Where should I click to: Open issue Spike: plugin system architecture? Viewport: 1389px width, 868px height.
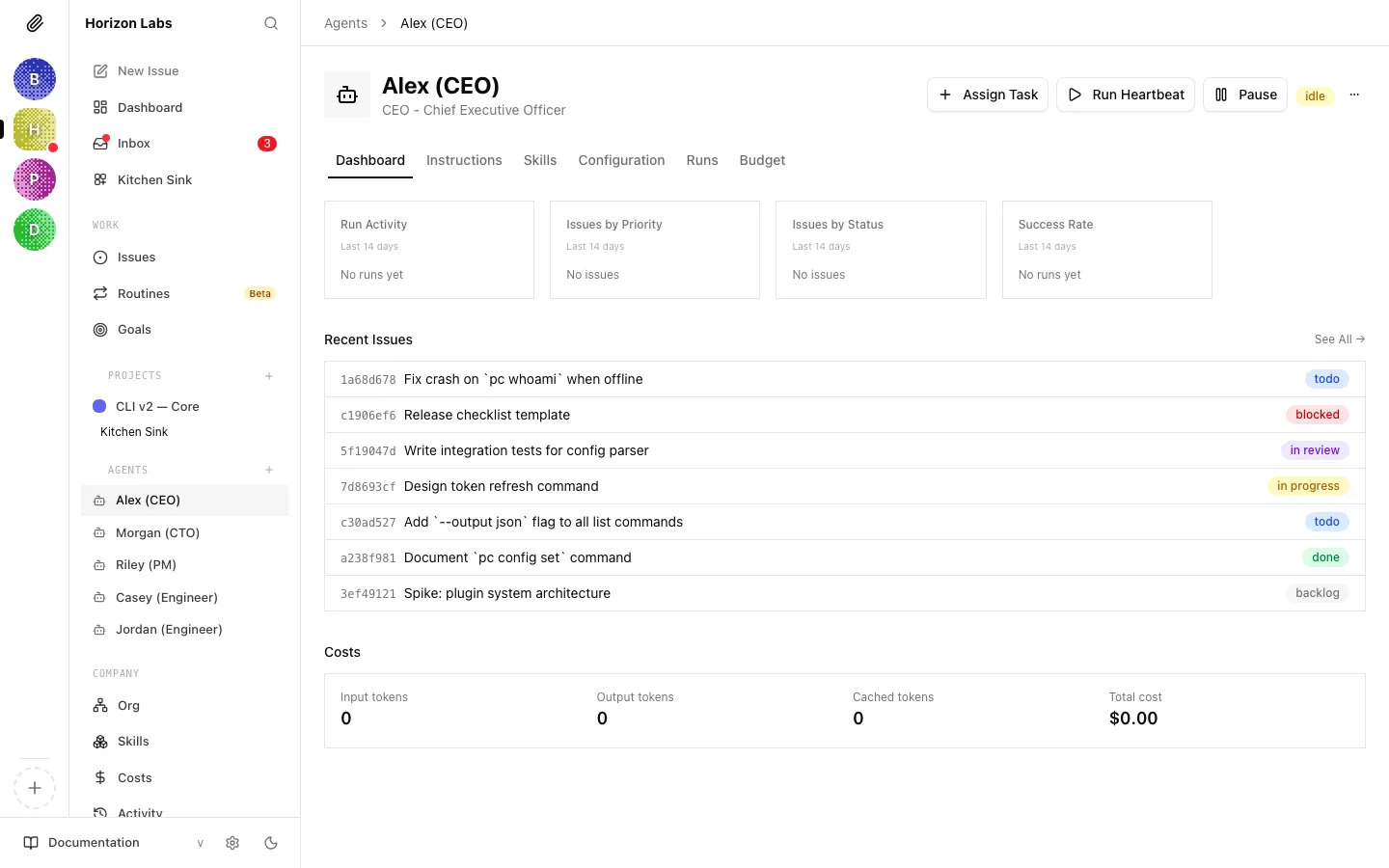[x=845, y=593]
